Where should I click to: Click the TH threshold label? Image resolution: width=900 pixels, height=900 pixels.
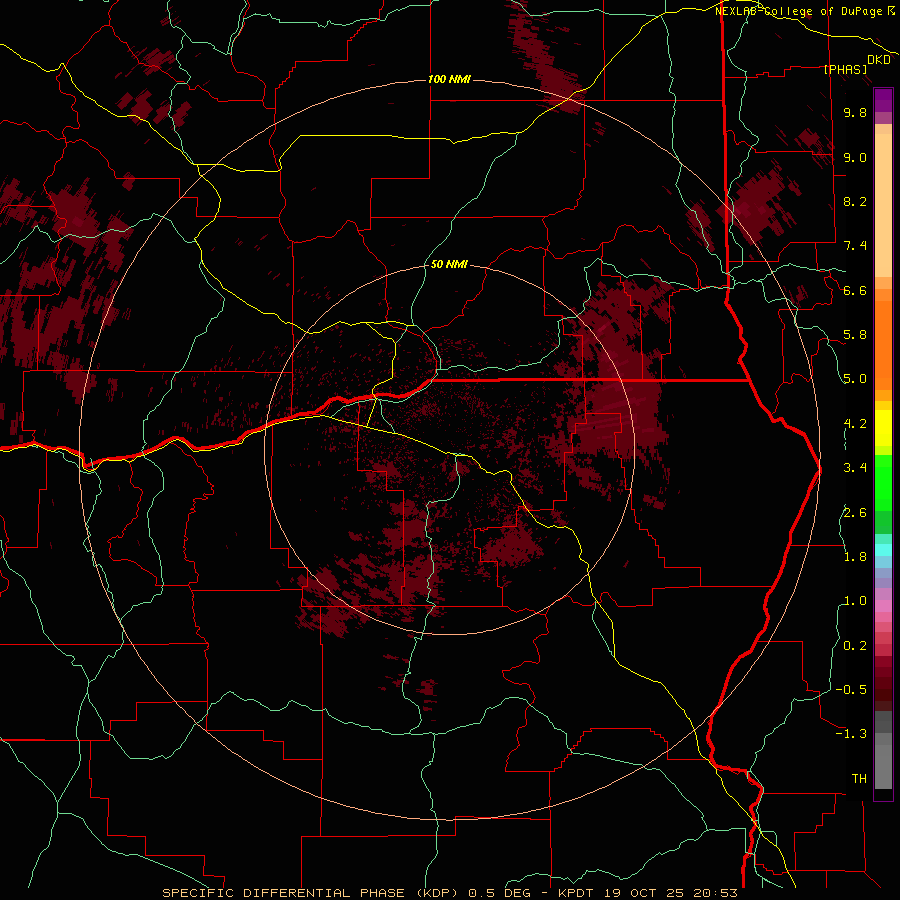pyautogui.click(x=859, y=779)
